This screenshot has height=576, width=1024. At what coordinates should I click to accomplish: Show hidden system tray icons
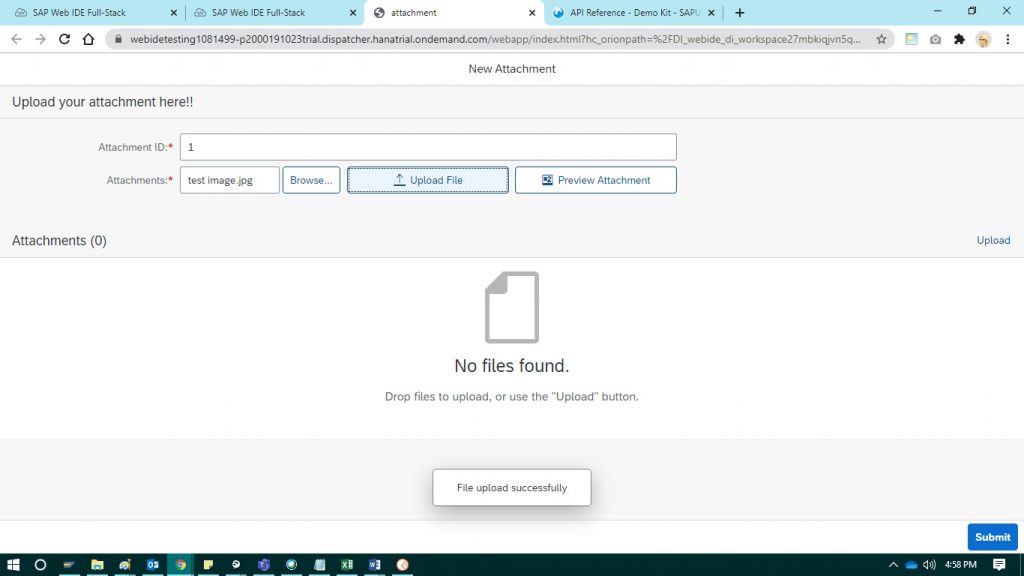point(893,564)
